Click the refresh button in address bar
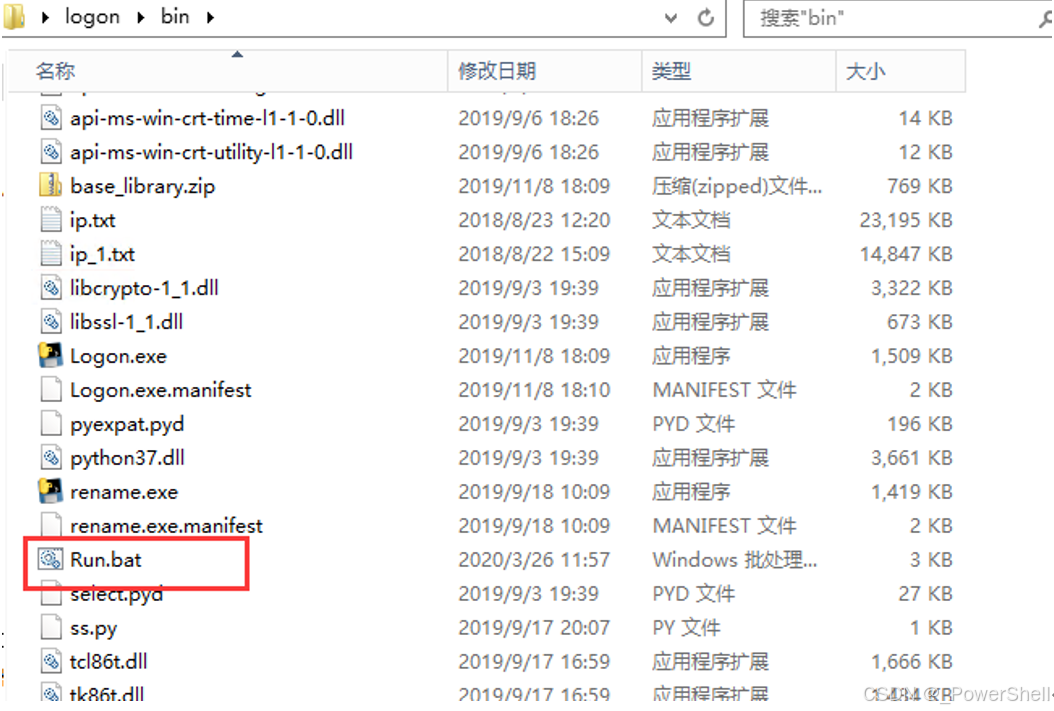The image size is (1054, 711). [706, 17]
